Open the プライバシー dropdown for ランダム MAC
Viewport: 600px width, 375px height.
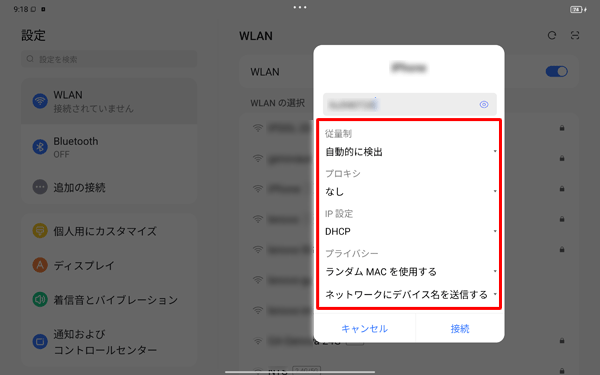coord(410,272)
